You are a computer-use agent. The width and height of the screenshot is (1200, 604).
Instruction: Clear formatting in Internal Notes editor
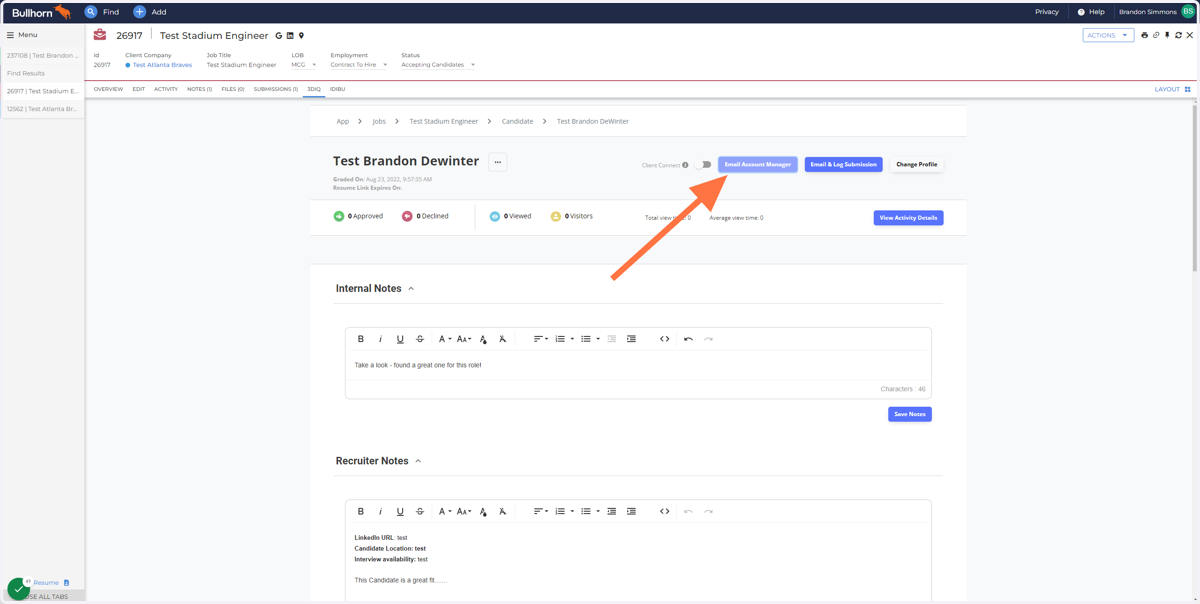click(x=503, y=339)
